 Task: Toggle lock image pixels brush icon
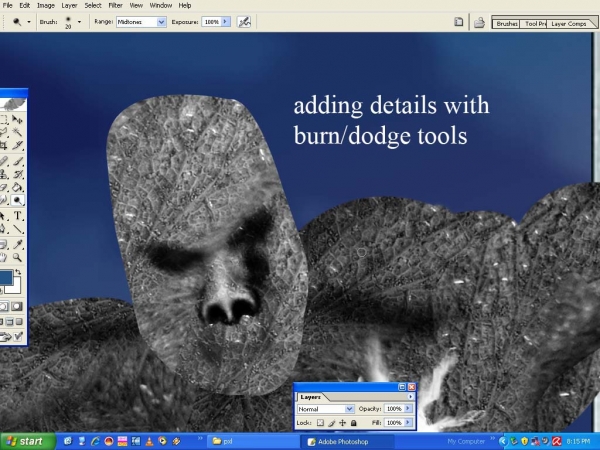coord(331,423)
